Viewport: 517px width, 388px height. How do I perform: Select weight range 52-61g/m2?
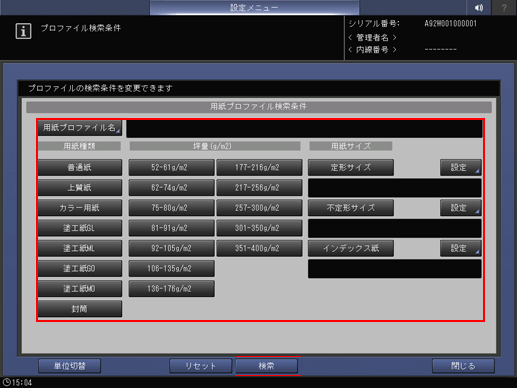coord(171,167)
